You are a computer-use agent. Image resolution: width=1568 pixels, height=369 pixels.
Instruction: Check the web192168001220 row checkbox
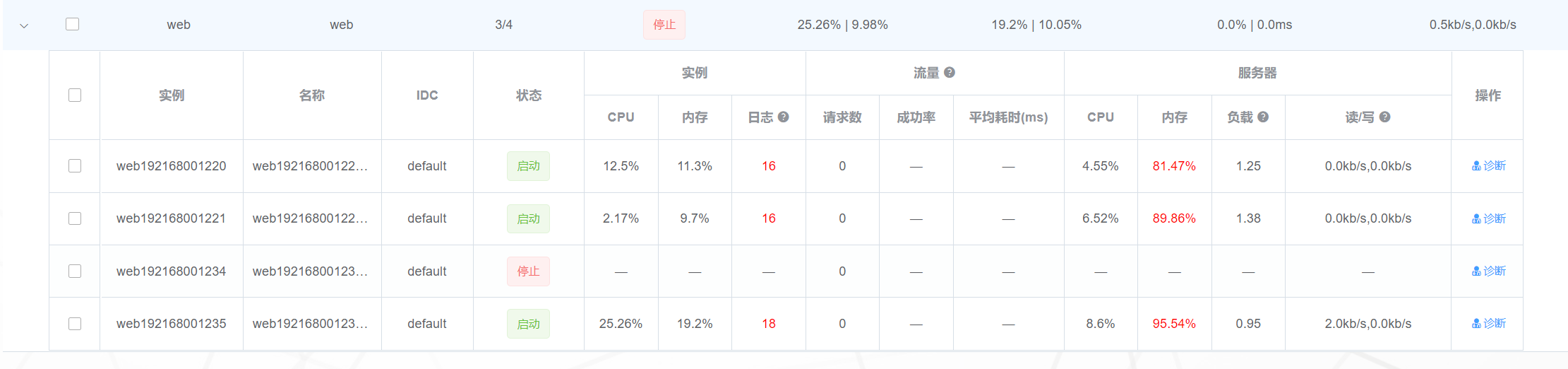coord(75,165)
